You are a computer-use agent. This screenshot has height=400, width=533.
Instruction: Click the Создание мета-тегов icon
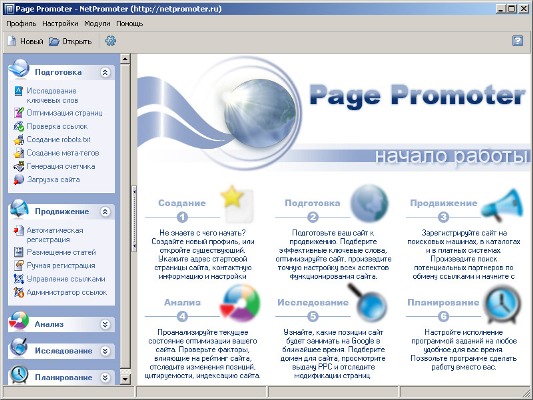pyautogui.click(x=19, y=153)
